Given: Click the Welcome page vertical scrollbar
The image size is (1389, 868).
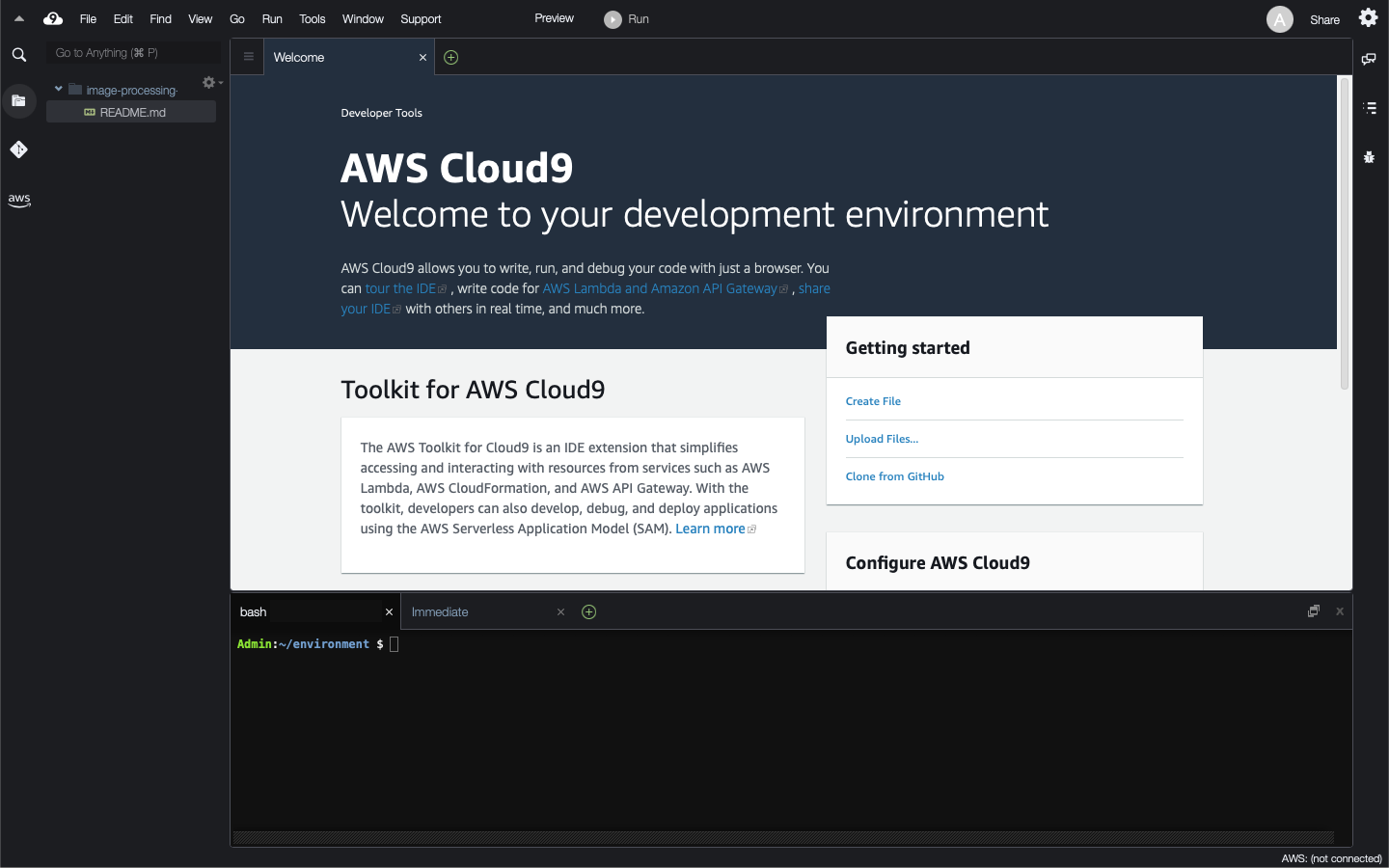Looking at the screenshot, I should 1344,233.
